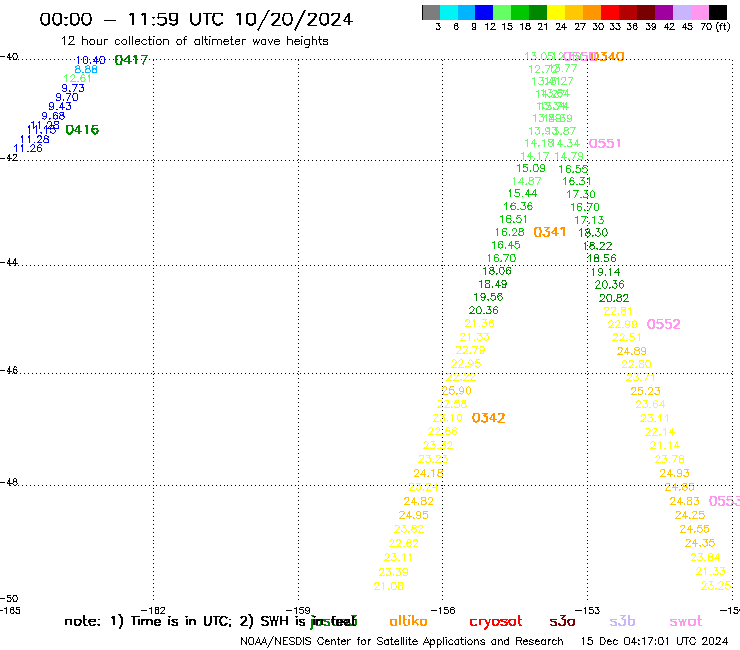Viewport: 740px width, 650px height.
Task: Click the longitude axis label '-159'
Action: point(298,610)
